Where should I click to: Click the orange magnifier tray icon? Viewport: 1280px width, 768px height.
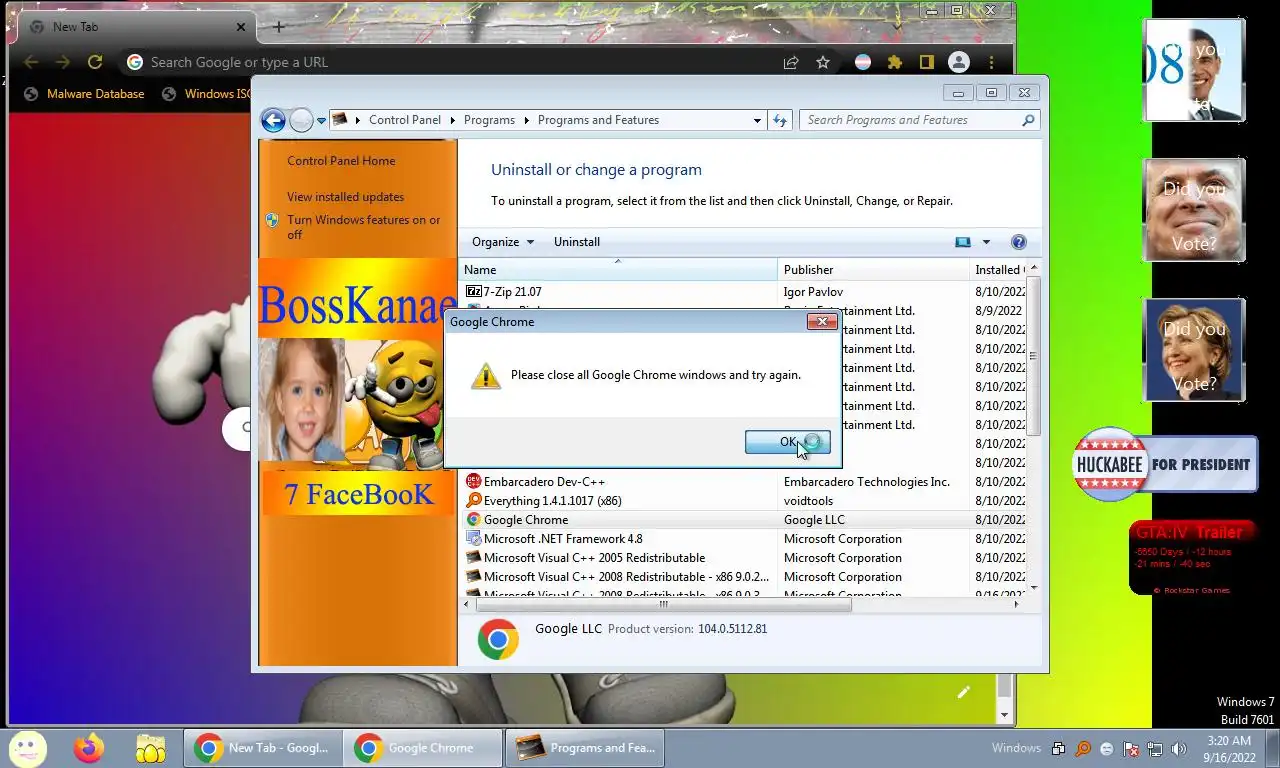click(1083, 748)
